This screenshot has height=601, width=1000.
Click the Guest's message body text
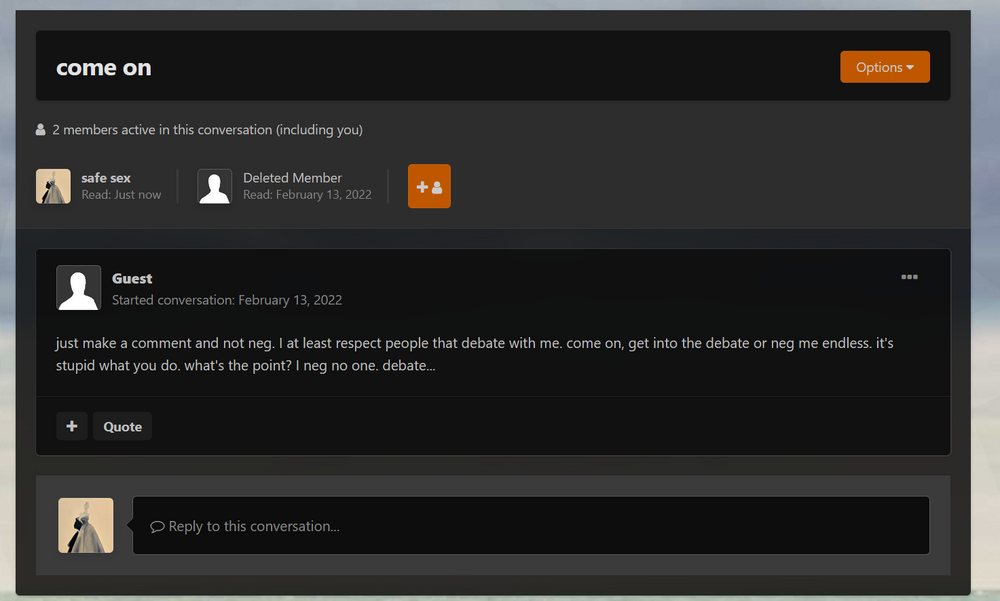coord(474,354)
